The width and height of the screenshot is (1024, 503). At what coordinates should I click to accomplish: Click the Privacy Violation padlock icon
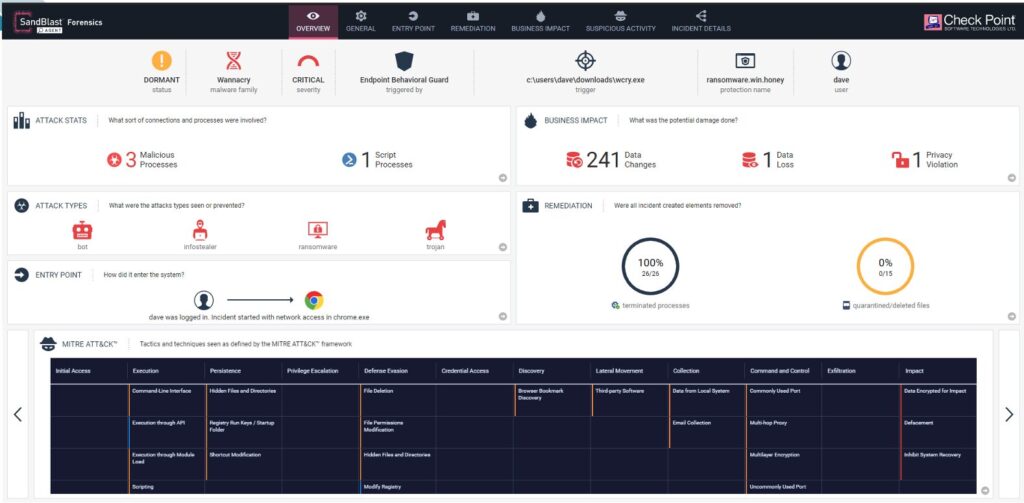point(901,159)
